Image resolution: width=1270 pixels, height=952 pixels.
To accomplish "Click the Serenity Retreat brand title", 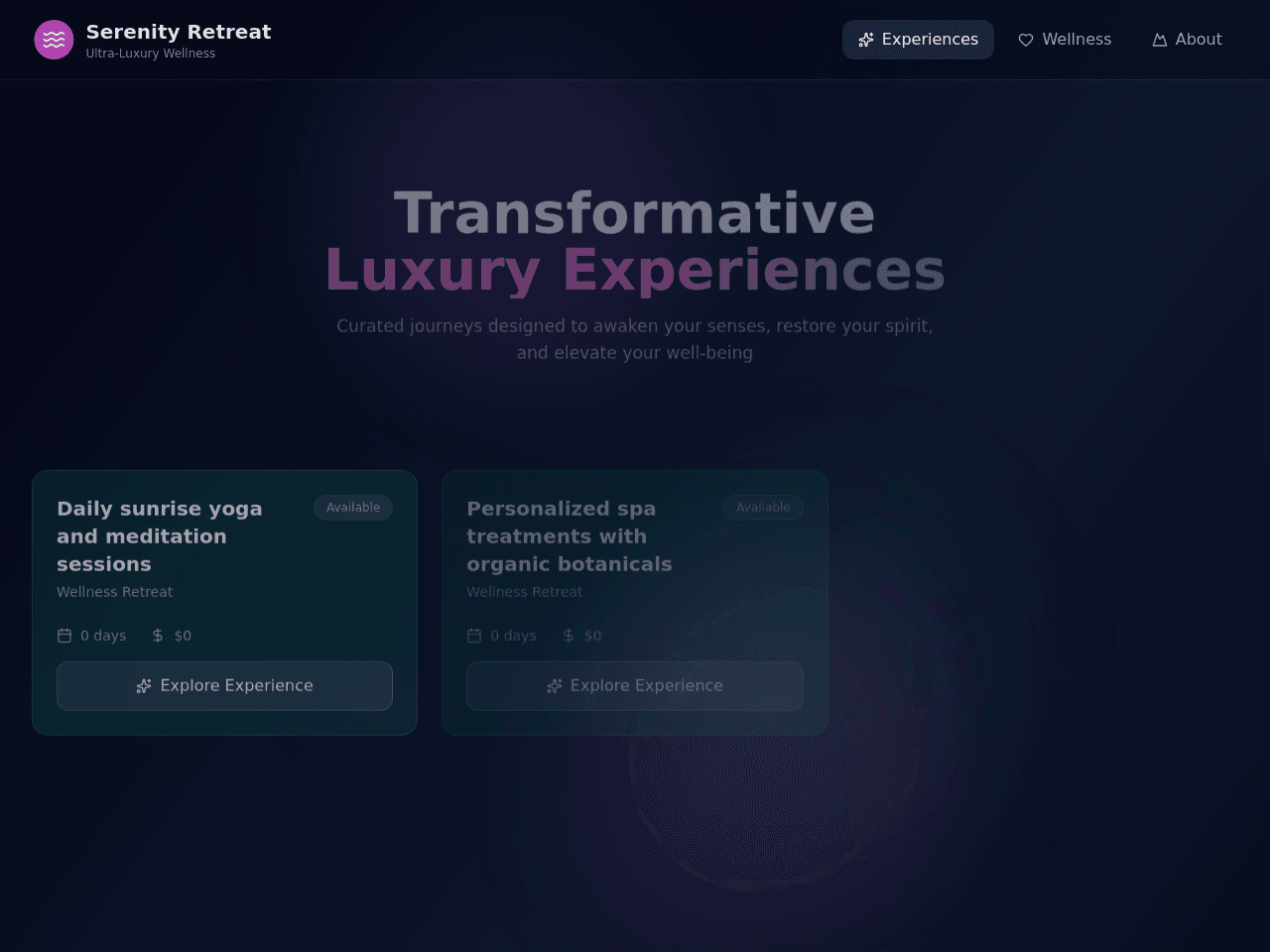I will [x=179, y=32].
